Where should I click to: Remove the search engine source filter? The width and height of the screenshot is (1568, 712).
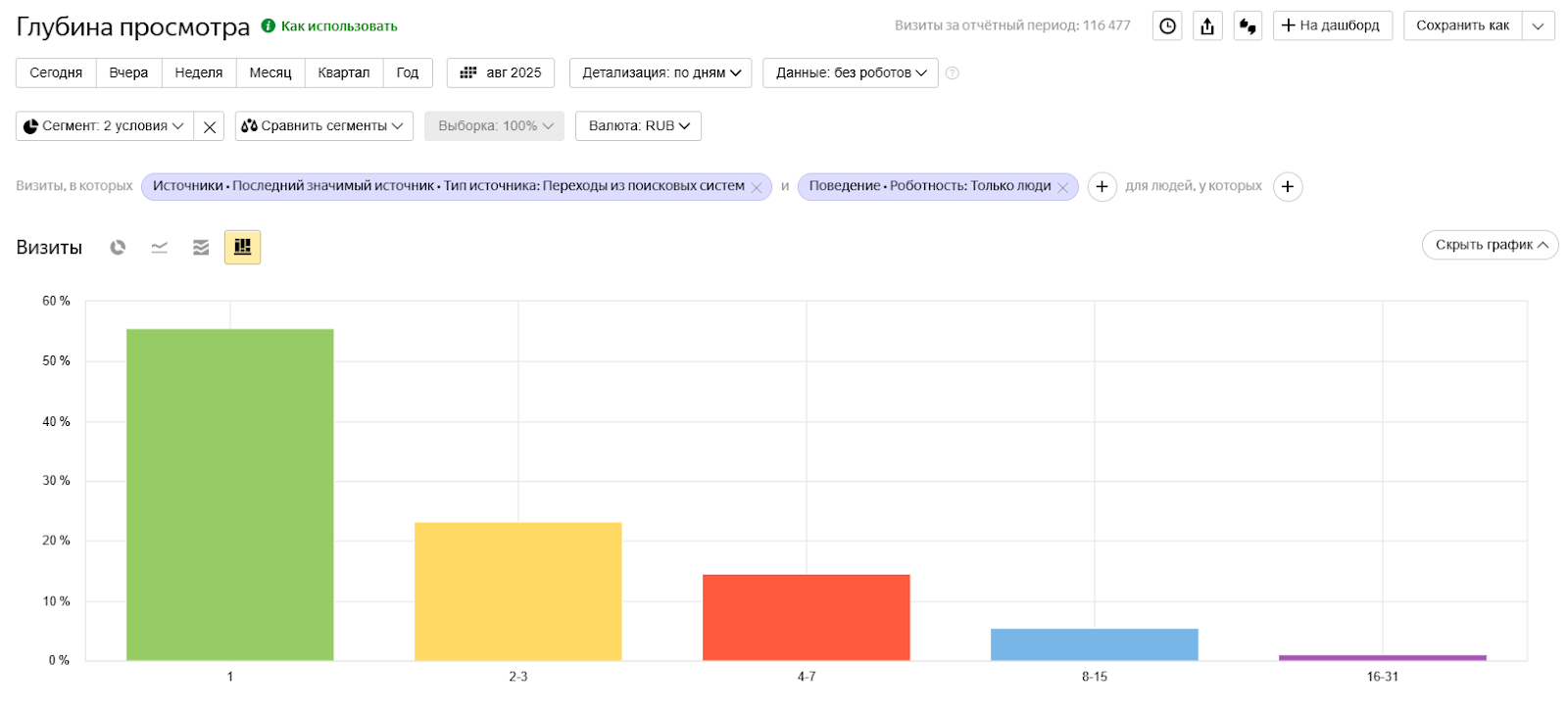[x=757, y=188]
